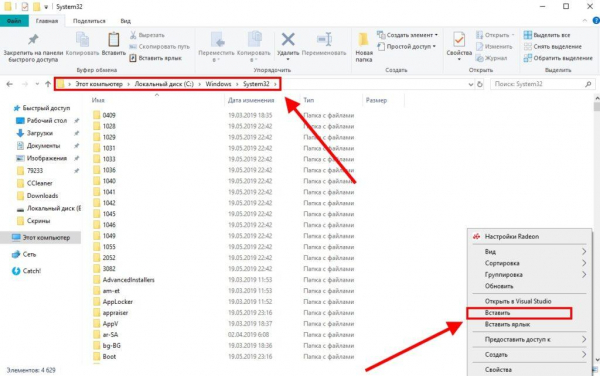Open Создать элемент dropdown

point(408,35)
